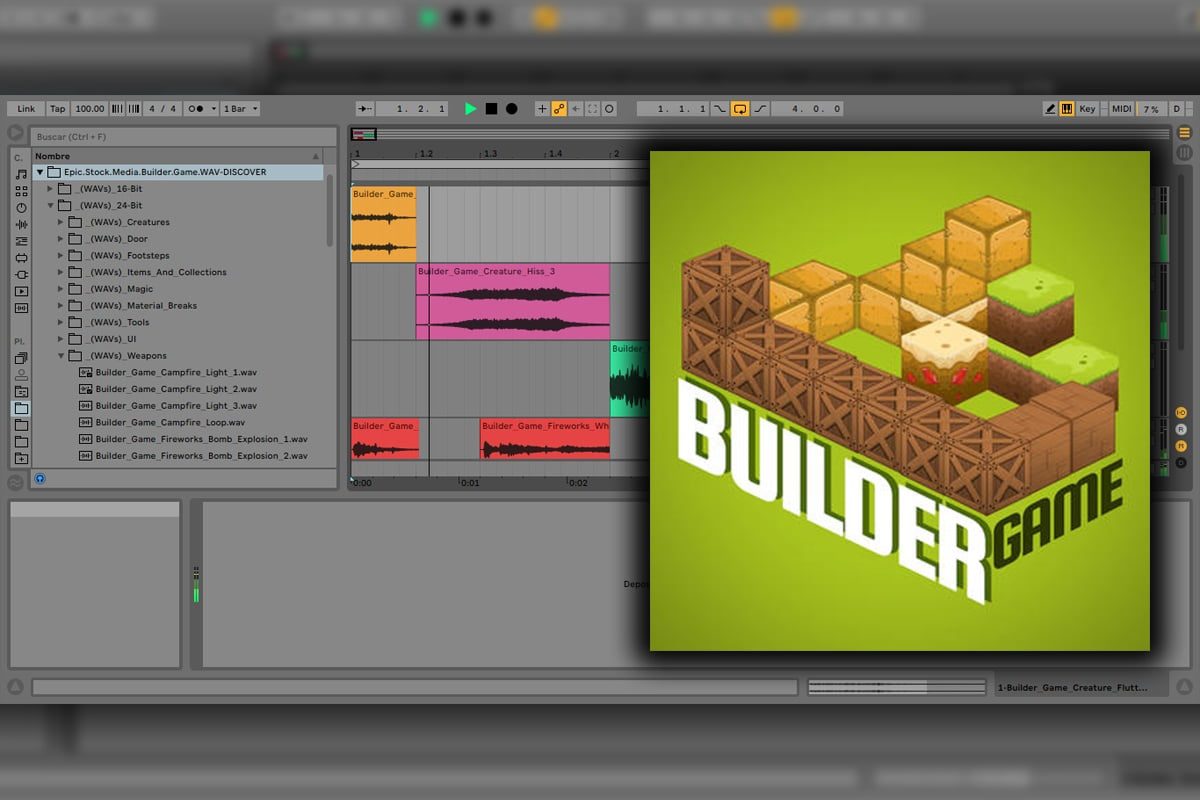Open the Samples category in browser sidebar
The width and height of the screenshot is (1200, 800).
pos(21,308)
